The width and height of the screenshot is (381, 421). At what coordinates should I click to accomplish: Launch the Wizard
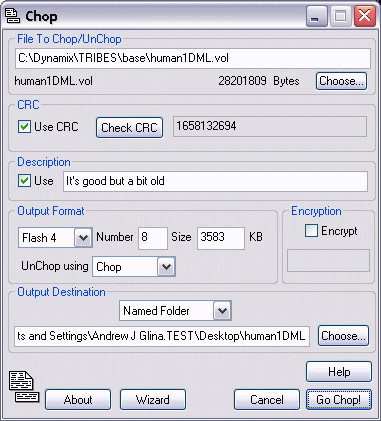(x=153, y=400)
